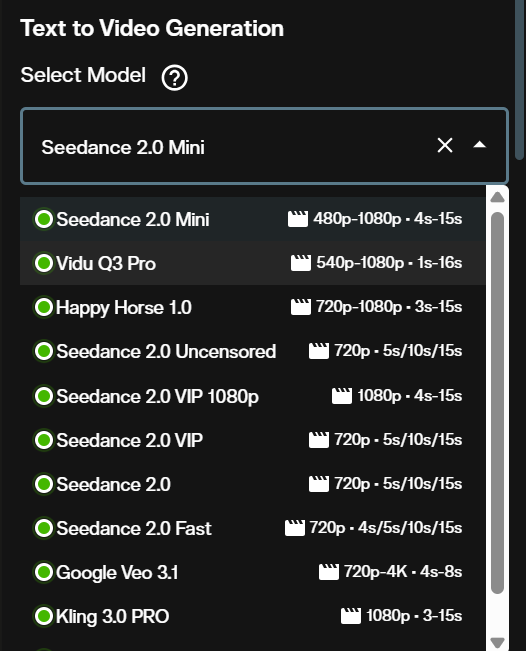Pick Happy Horse 1.0 model

pos(252,307)
